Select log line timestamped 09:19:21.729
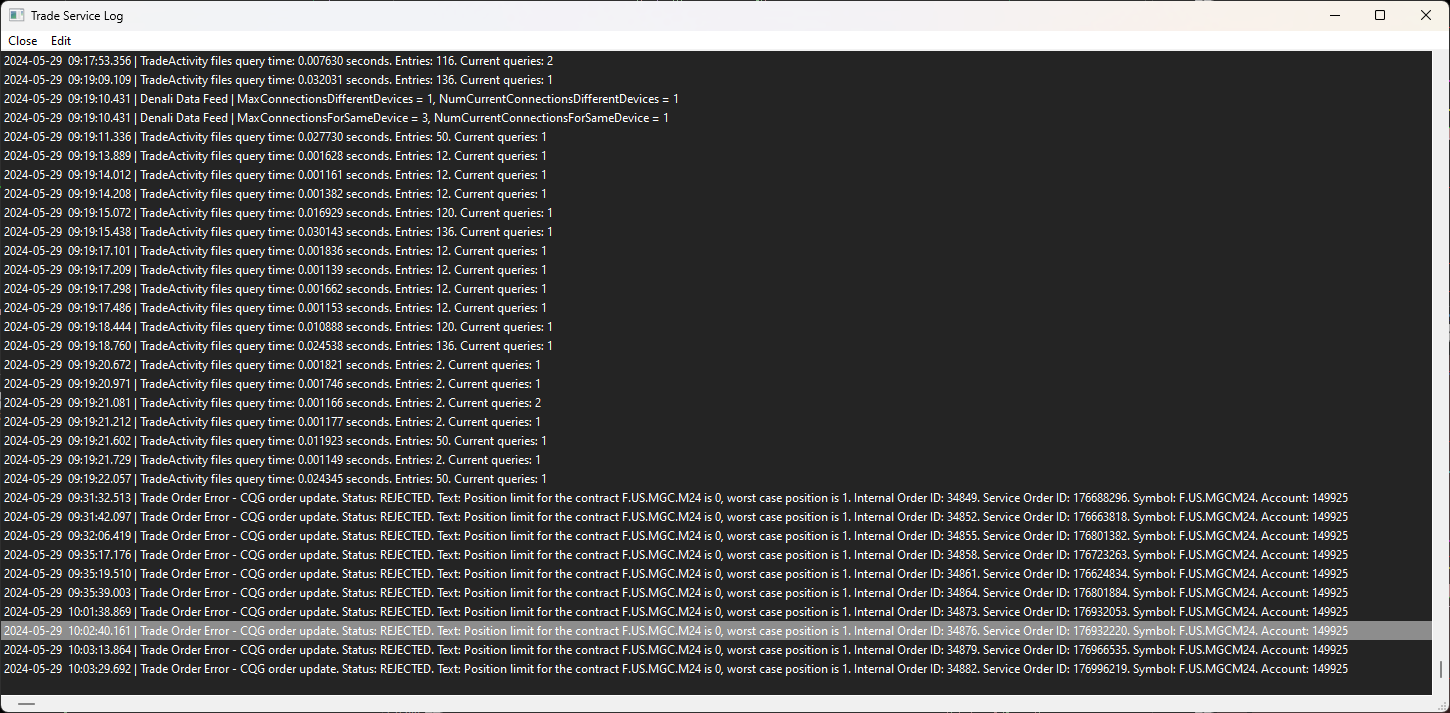The image size is (1450, 713). click(x=716, y=460)
